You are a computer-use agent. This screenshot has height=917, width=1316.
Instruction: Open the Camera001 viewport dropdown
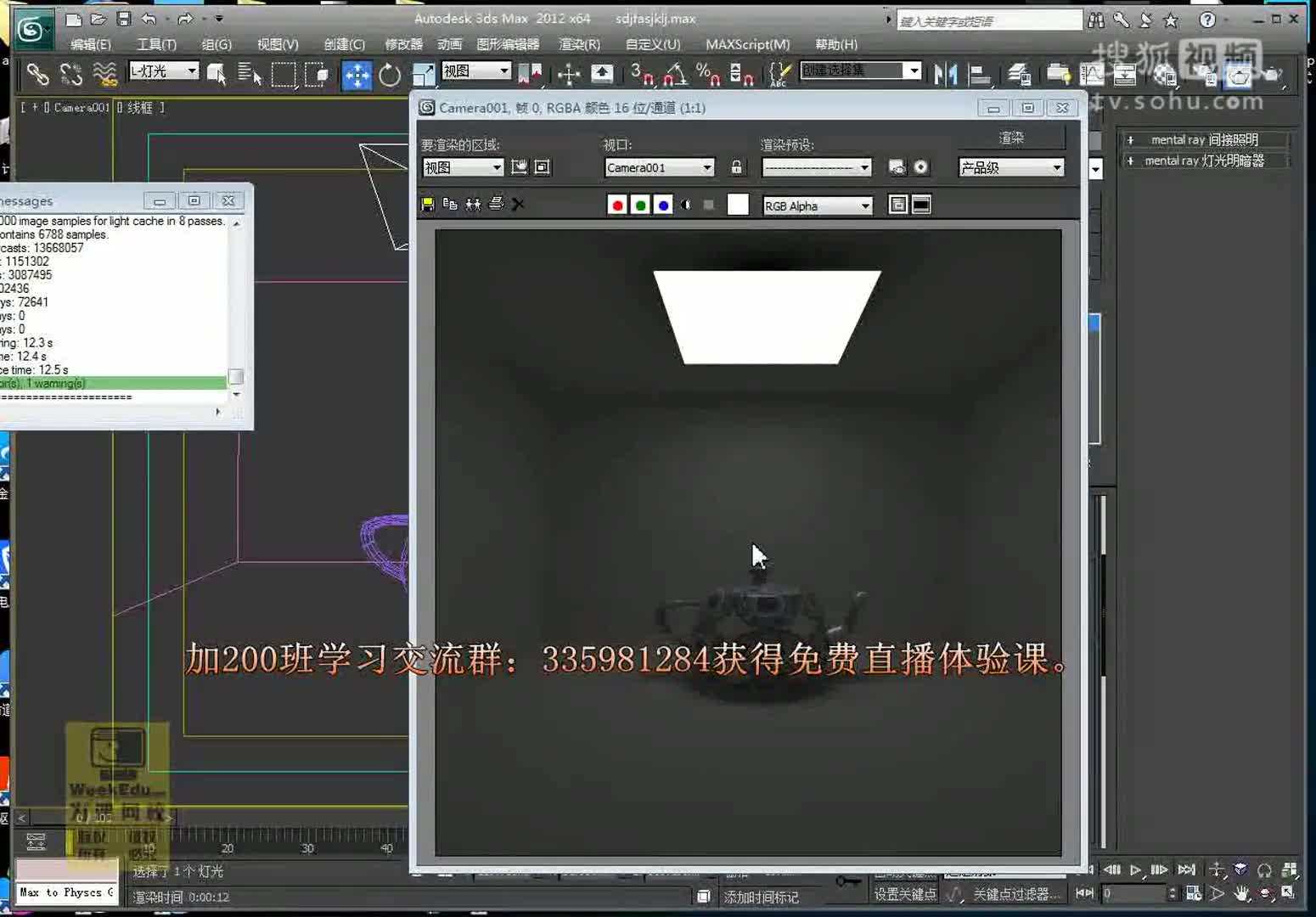coord(660,167)
